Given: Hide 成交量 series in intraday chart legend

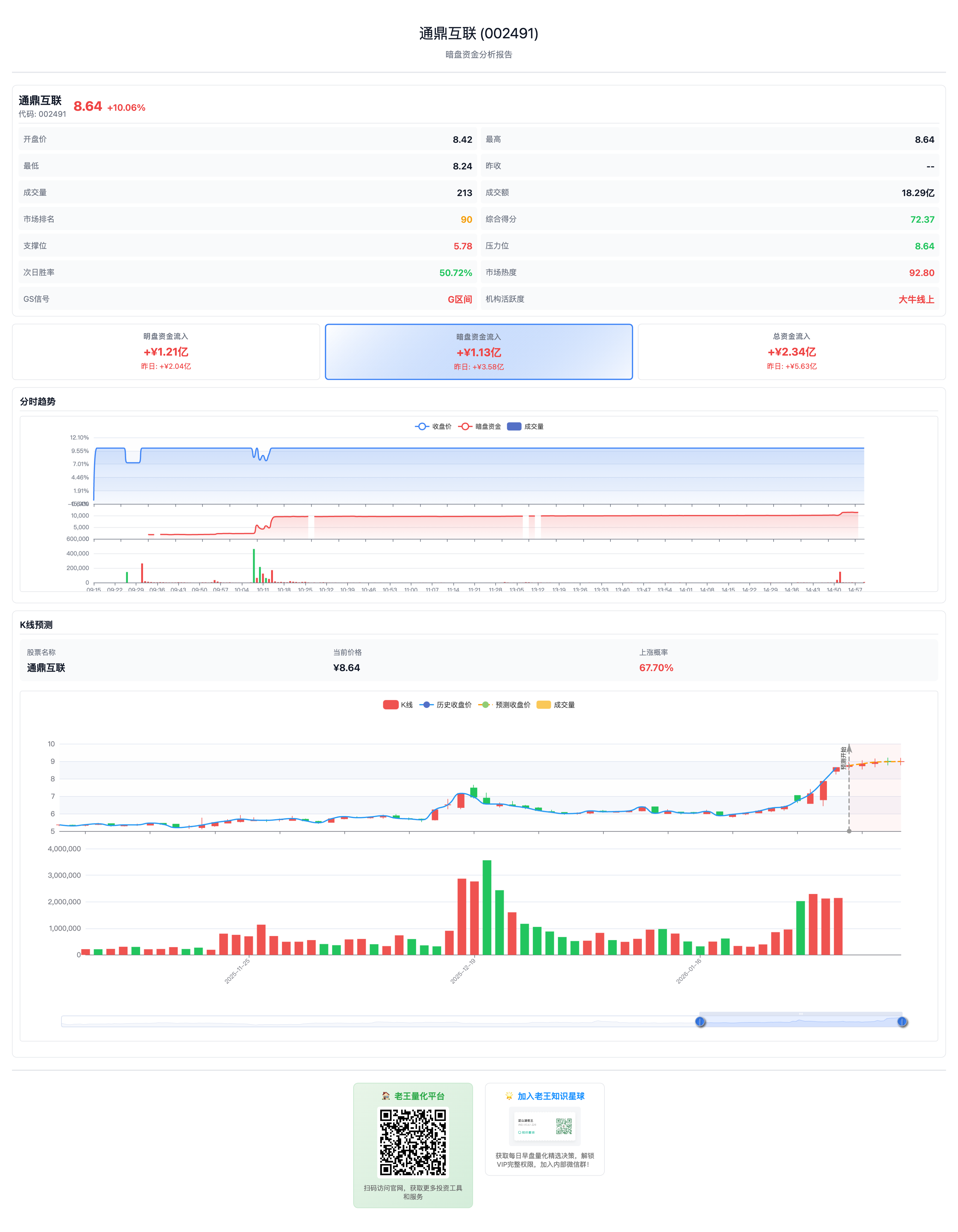Looking at the screenshot, I should point(514,427).
